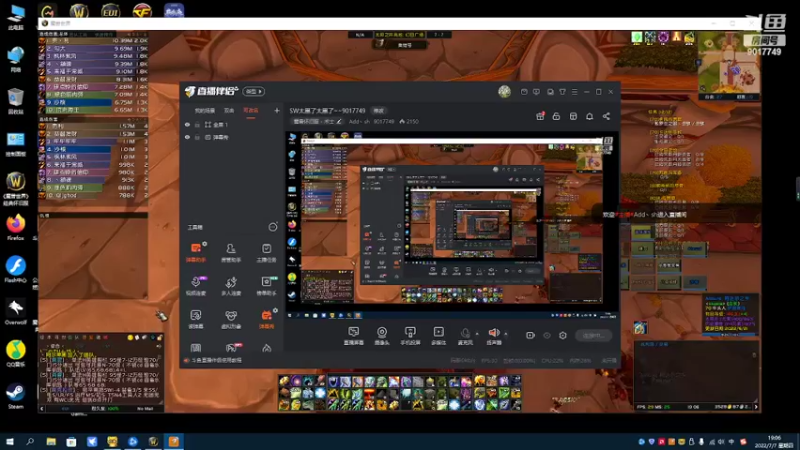Viewport: 800px width, 450px height.
Task: Select the 弹幕传 source row
Action: click(232, 137)
